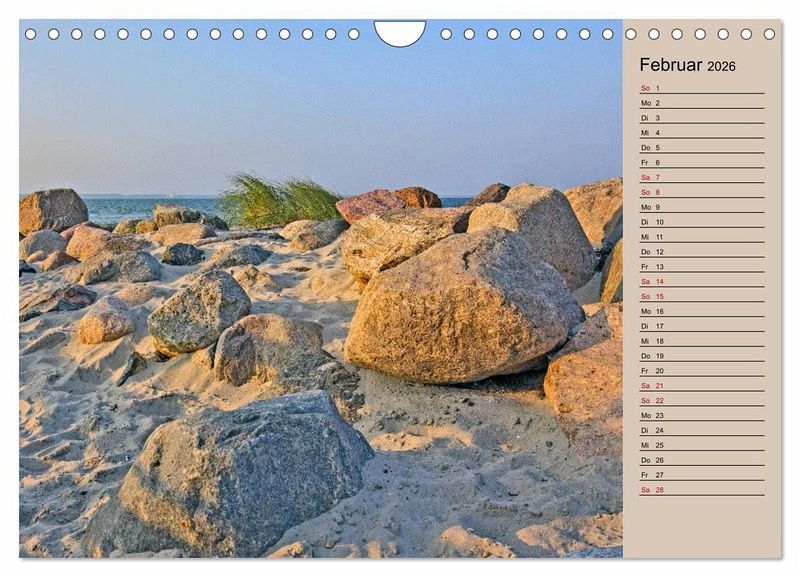Select the So 22 date entry

pos(700,400)
